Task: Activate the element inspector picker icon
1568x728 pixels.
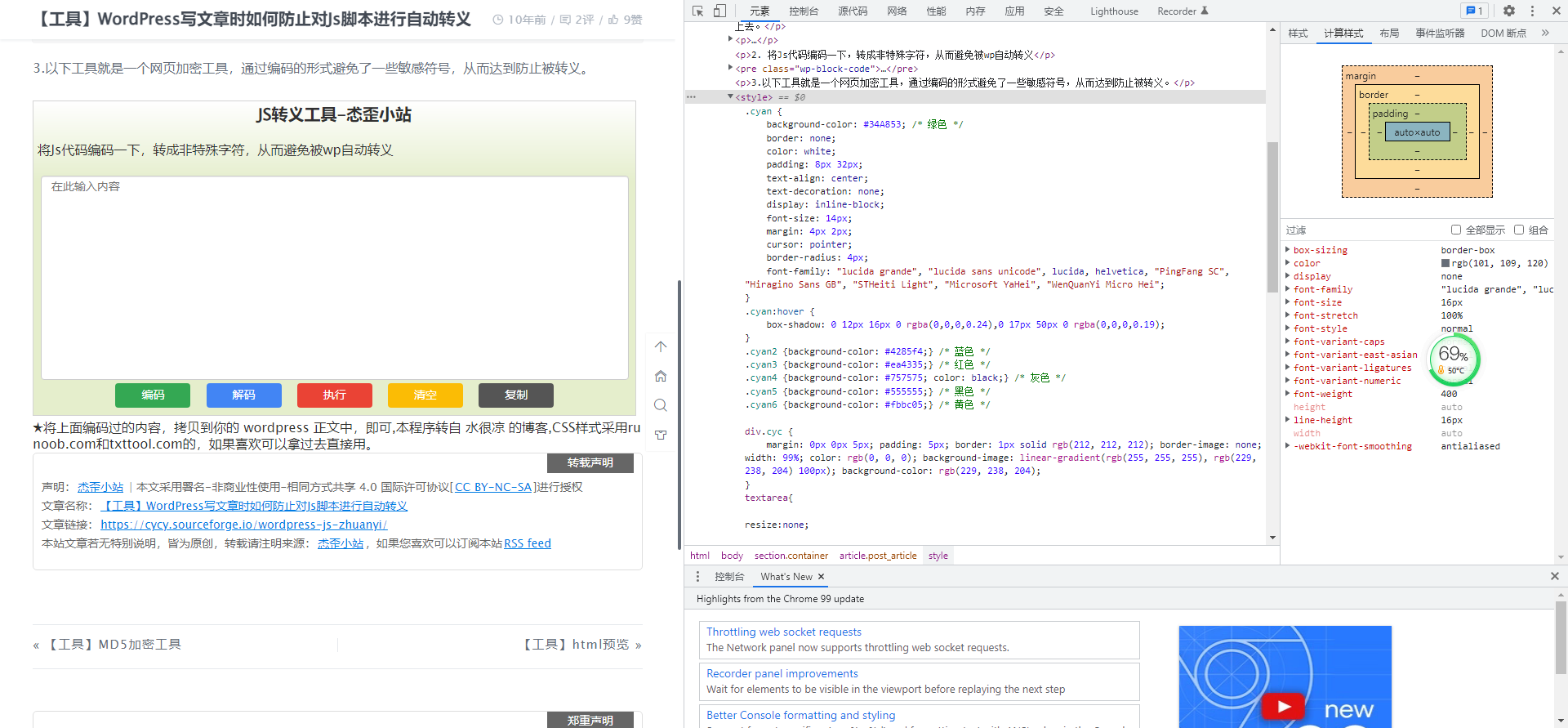Action: click(x=697, y=11)
